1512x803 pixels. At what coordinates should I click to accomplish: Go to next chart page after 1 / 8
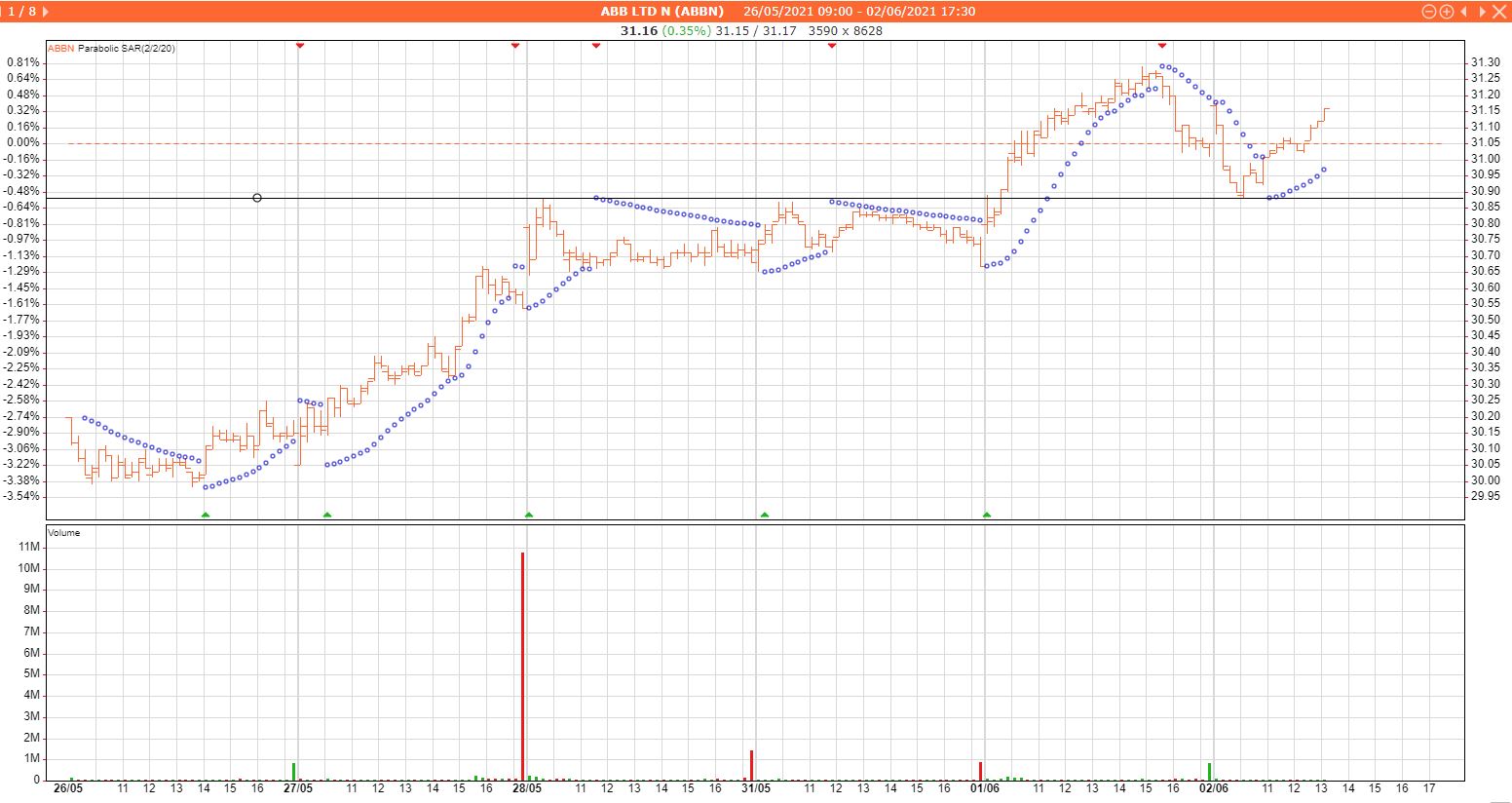coord(46,12)
